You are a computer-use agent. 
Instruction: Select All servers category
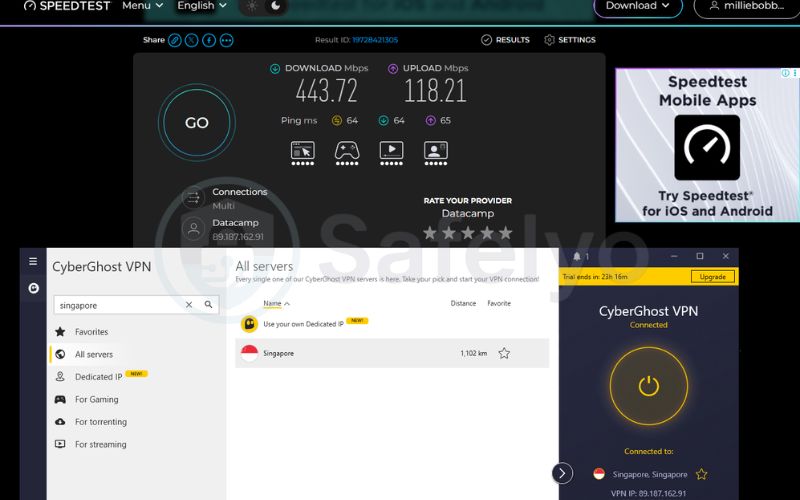coord(93,354)
